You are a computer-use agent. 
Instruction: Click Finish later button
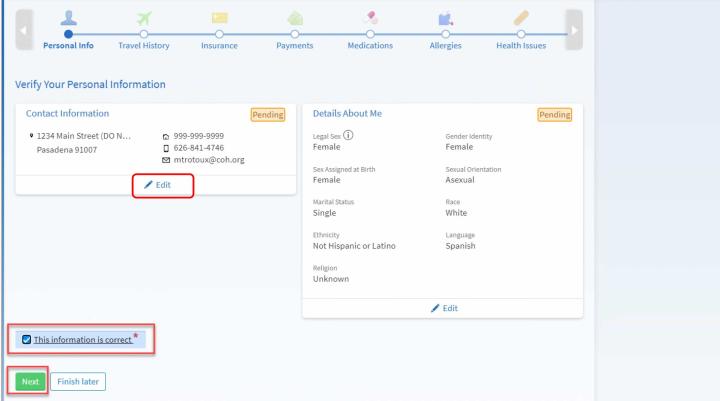click(x=78, y=382)
